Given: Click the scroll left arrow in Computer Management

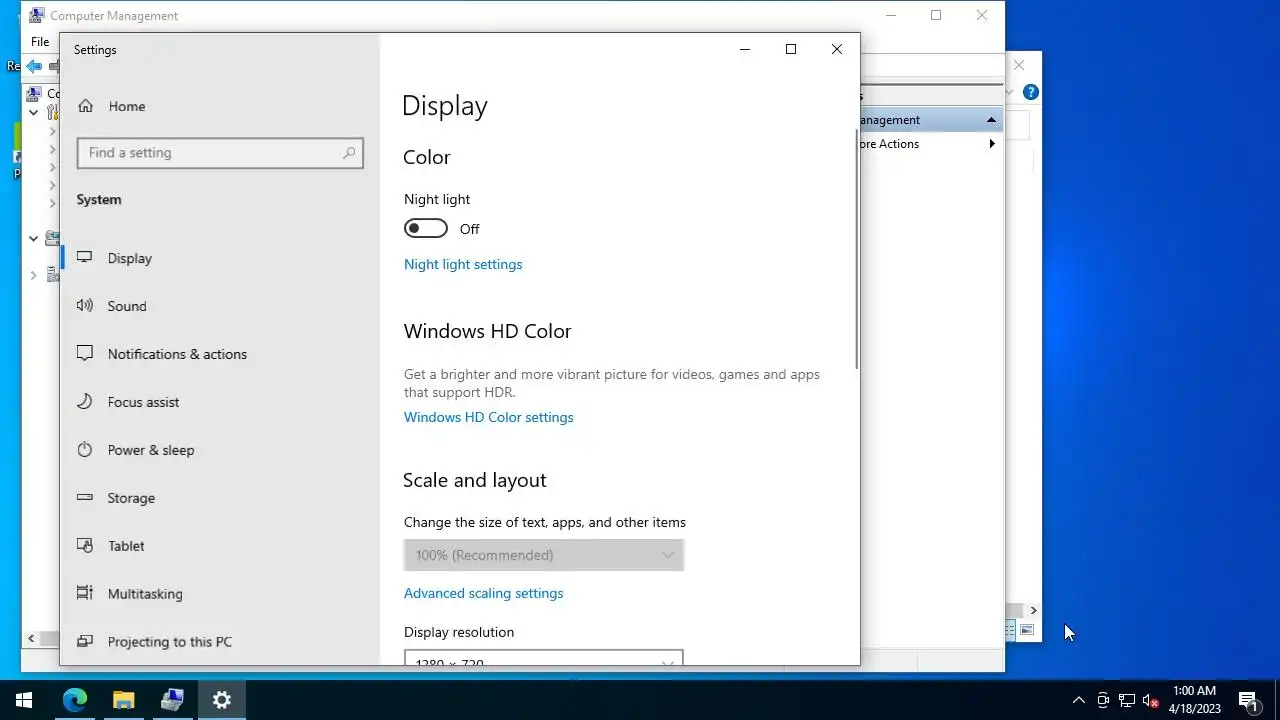Looking at the screenshot, I should [x=31, y=638].
